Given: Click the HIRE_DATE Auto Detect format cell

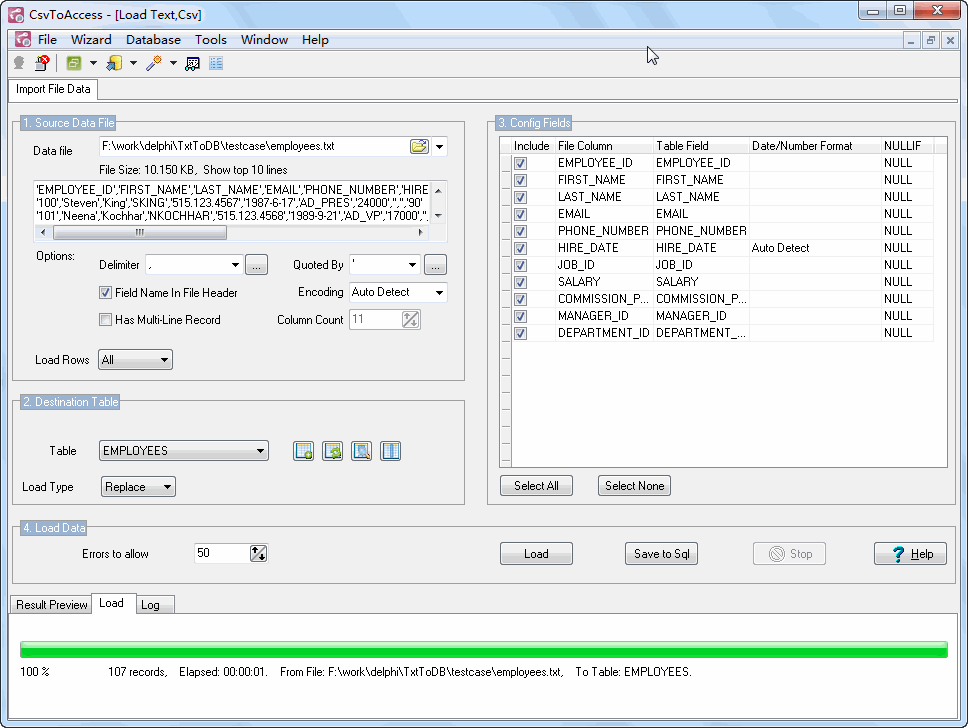Looking at the screenshot, I should 814,248.
